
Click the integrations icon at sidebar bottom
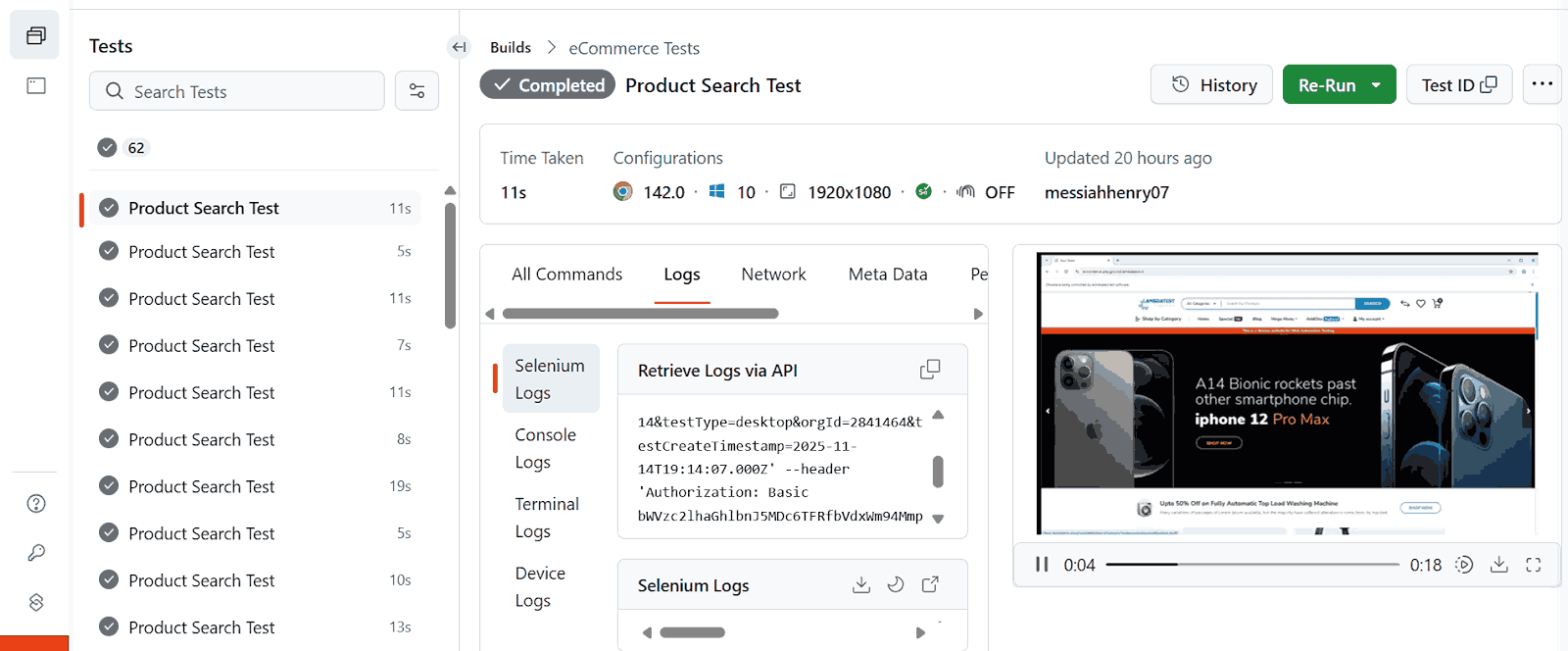pos(36,602)
